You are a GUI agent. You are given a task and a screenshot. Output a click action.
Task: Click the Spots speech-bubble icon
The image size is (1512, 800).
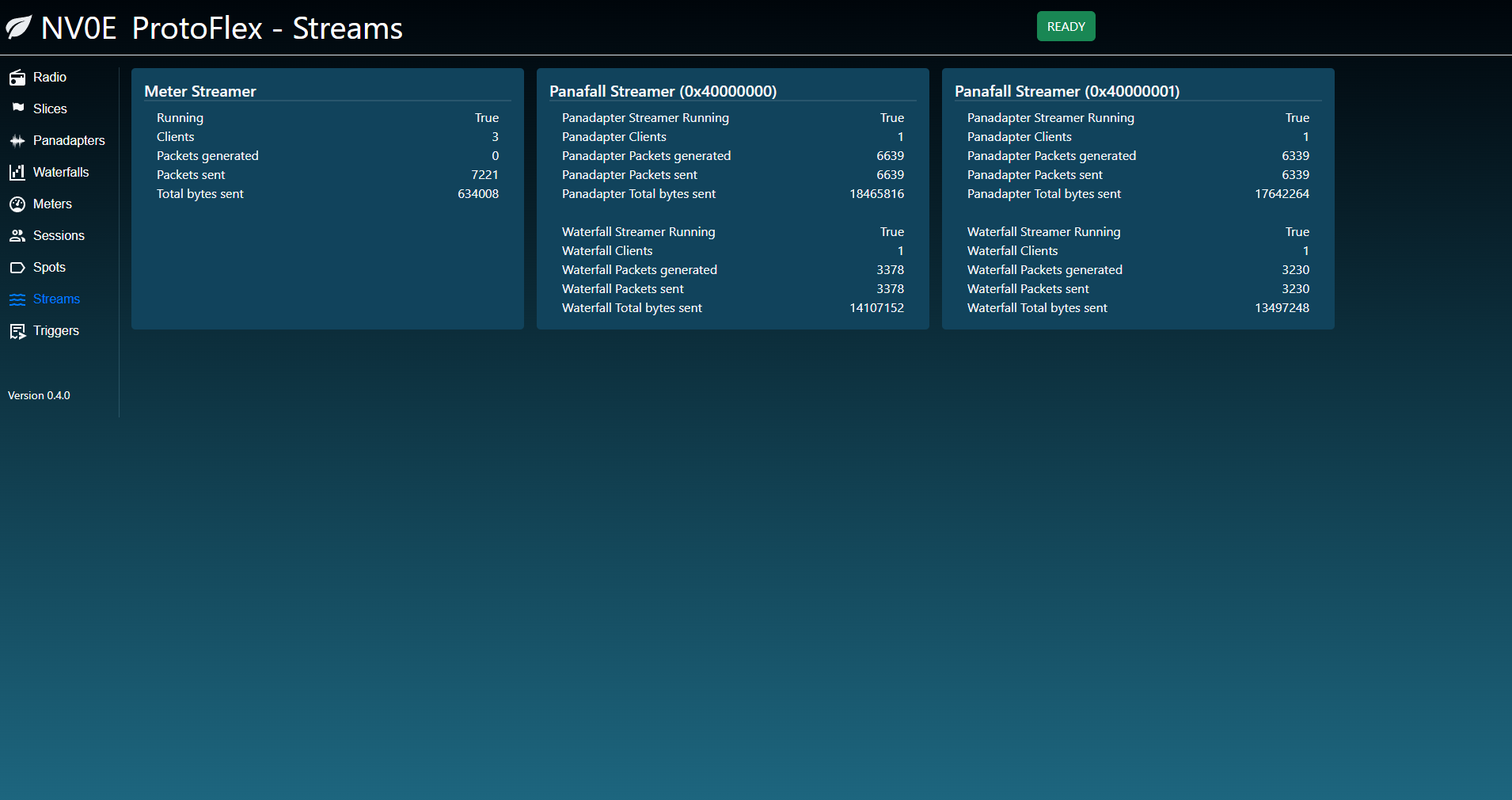tap(18, 267)
